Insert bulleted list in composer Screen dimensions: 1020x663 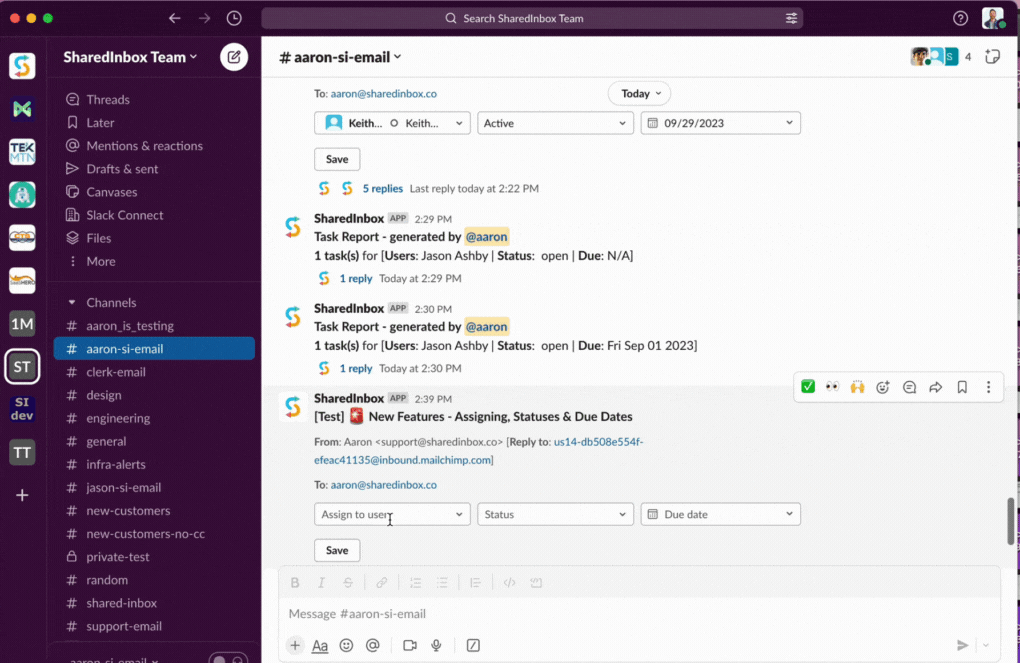point(442,582)
